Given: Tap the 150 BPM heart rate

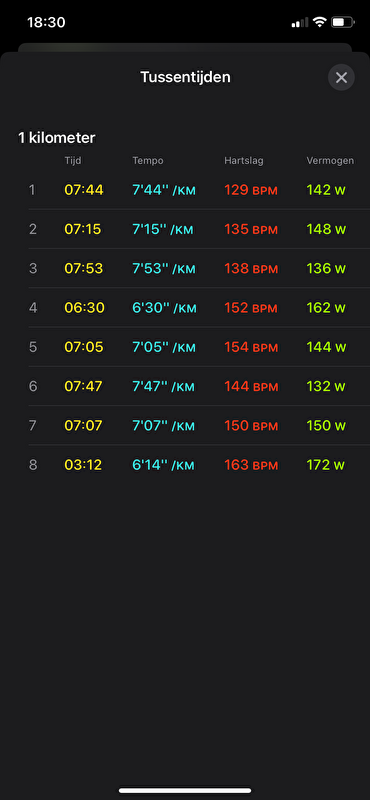Looking at the screenshot, I should click(251, 426).
